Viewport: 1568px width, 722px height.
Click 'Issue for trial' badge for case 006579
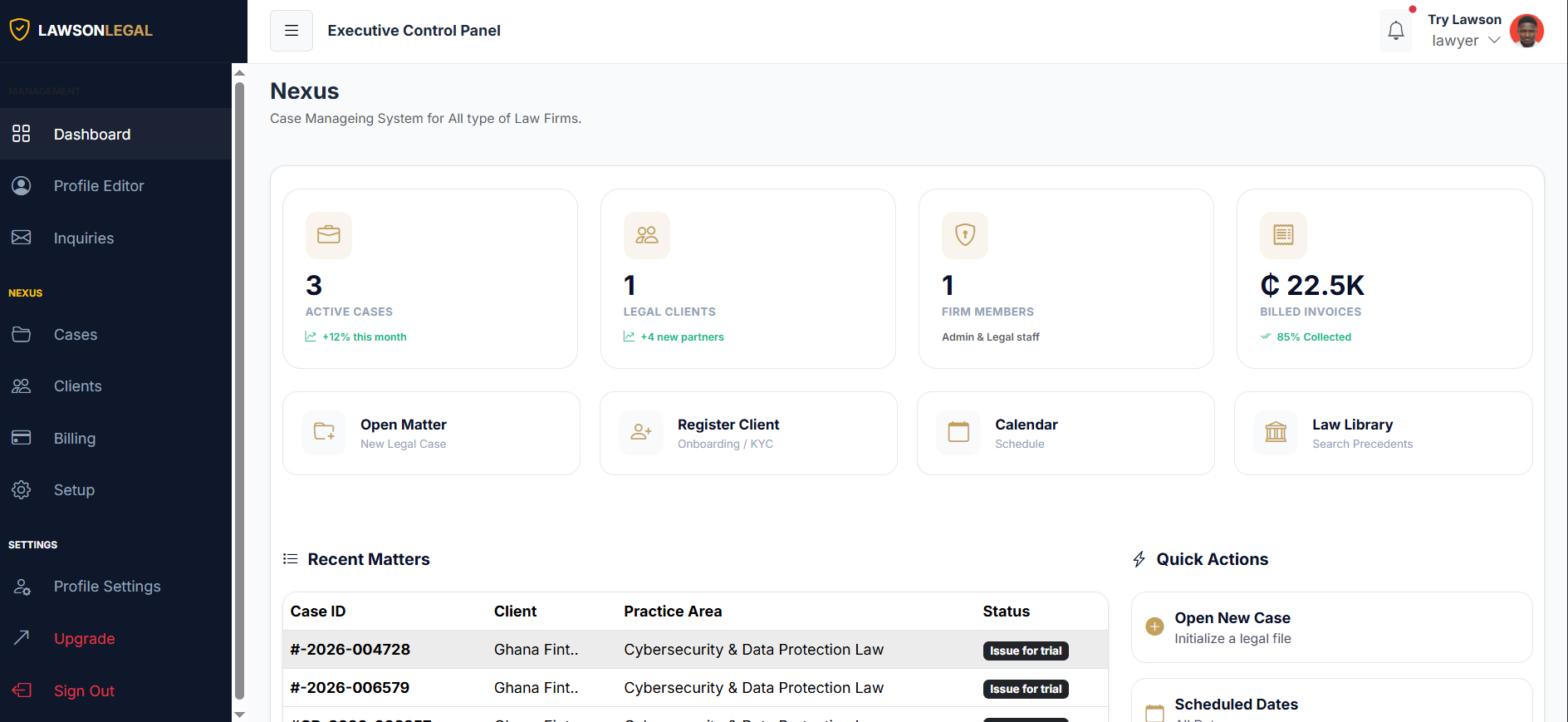[x=1026, y=689]
